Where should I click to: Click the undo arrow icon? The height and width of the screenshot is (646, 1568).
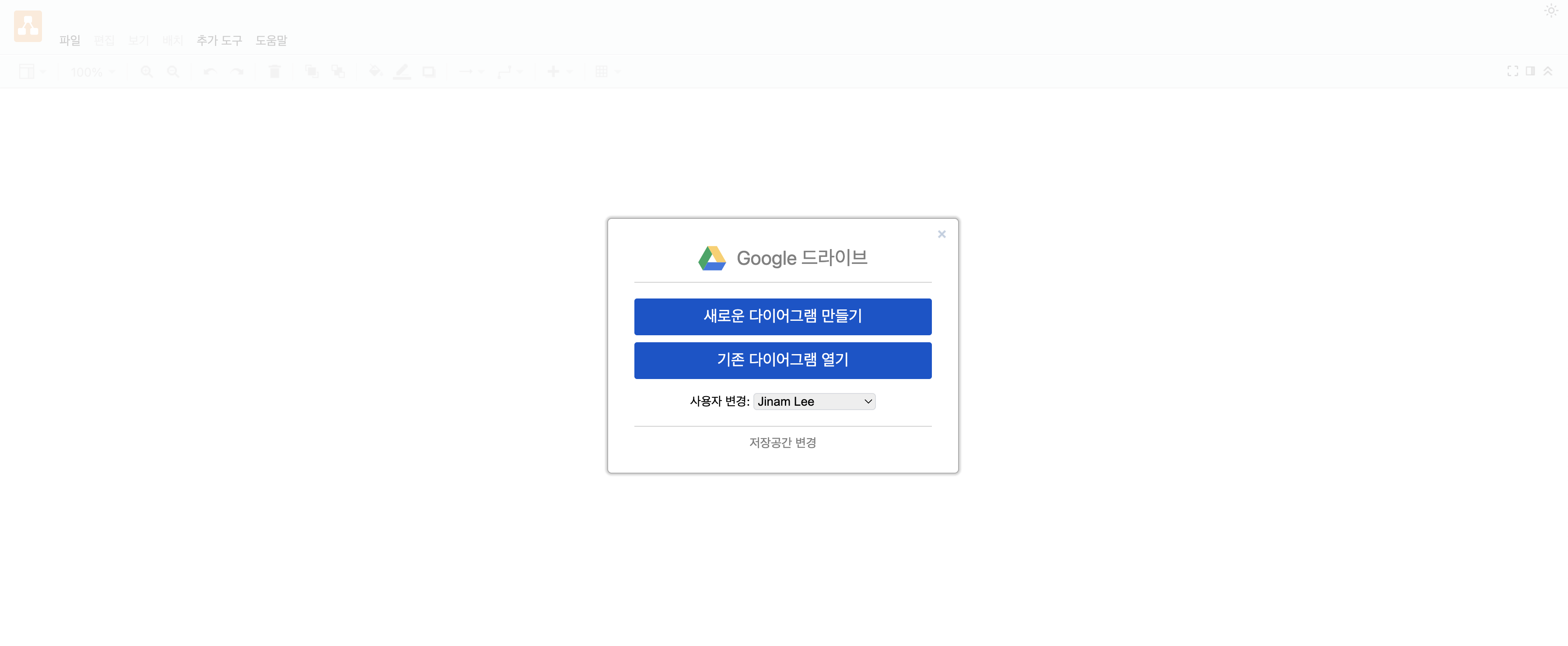(x=210, y=72)
